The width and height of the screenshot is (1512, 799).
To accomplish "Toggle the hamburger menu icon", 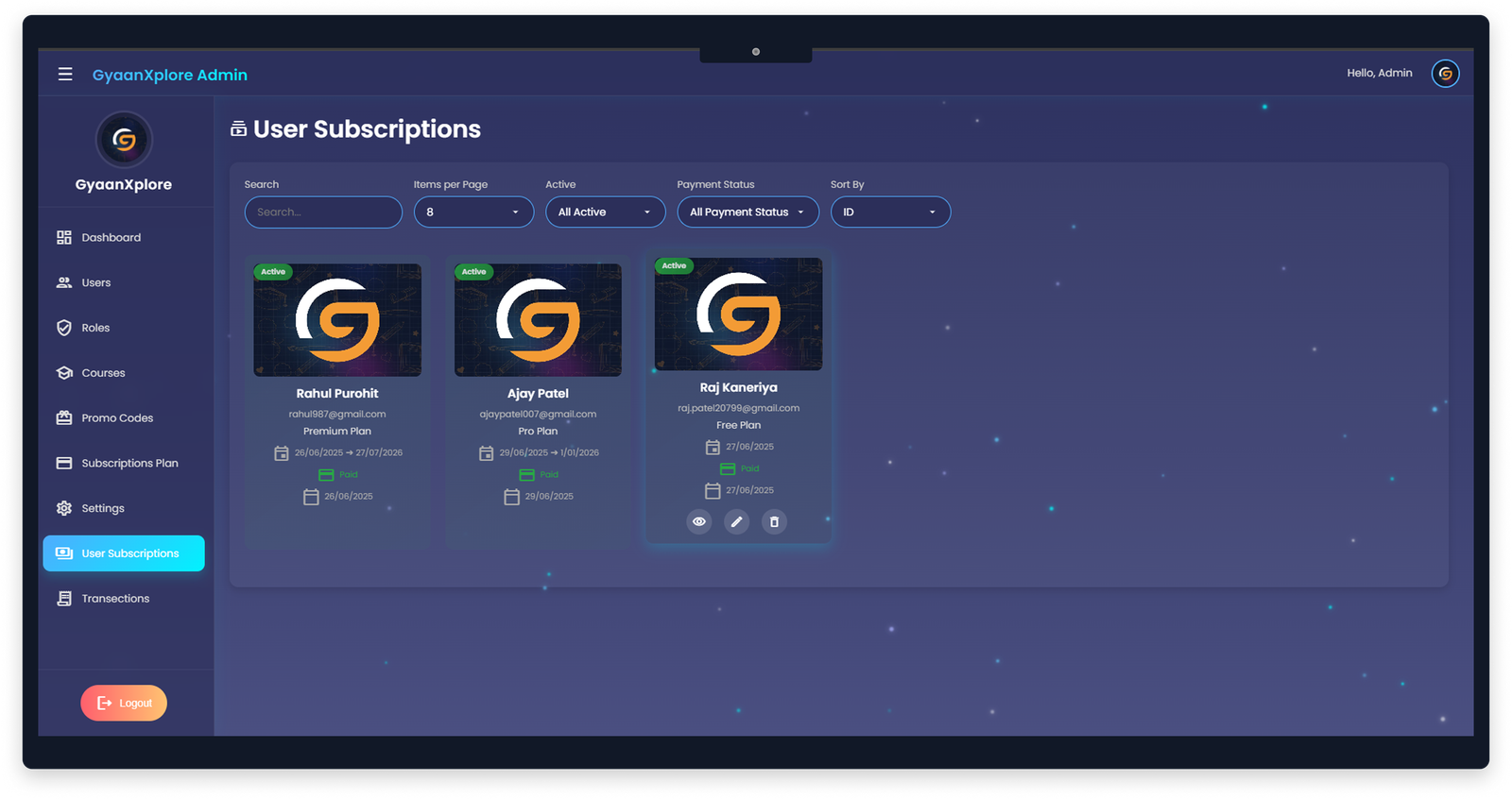I will click(65, 74).
